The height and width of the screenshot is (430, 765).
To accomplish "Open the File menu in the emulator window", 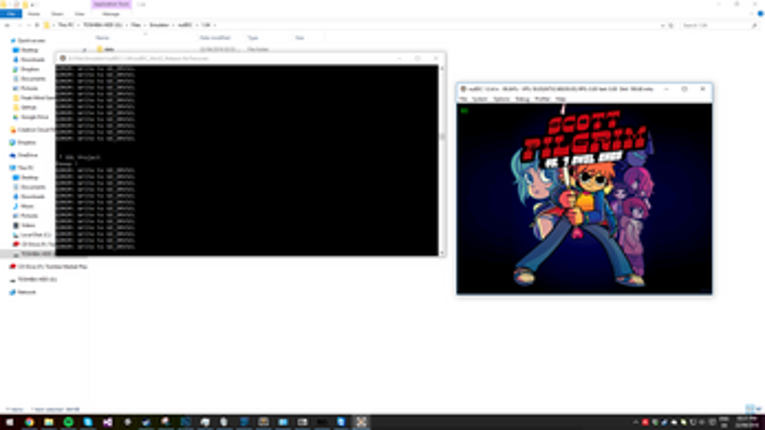I will (x=463, y=99).
